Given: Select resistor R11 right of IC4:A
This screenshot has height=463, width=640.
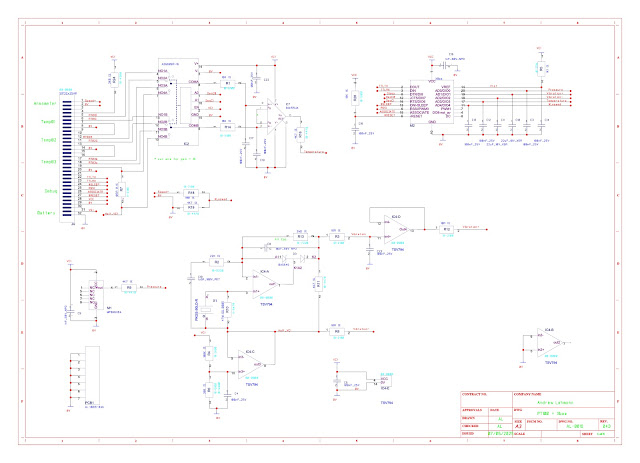Looking at the screenshot, I should [x=319, y=284].
